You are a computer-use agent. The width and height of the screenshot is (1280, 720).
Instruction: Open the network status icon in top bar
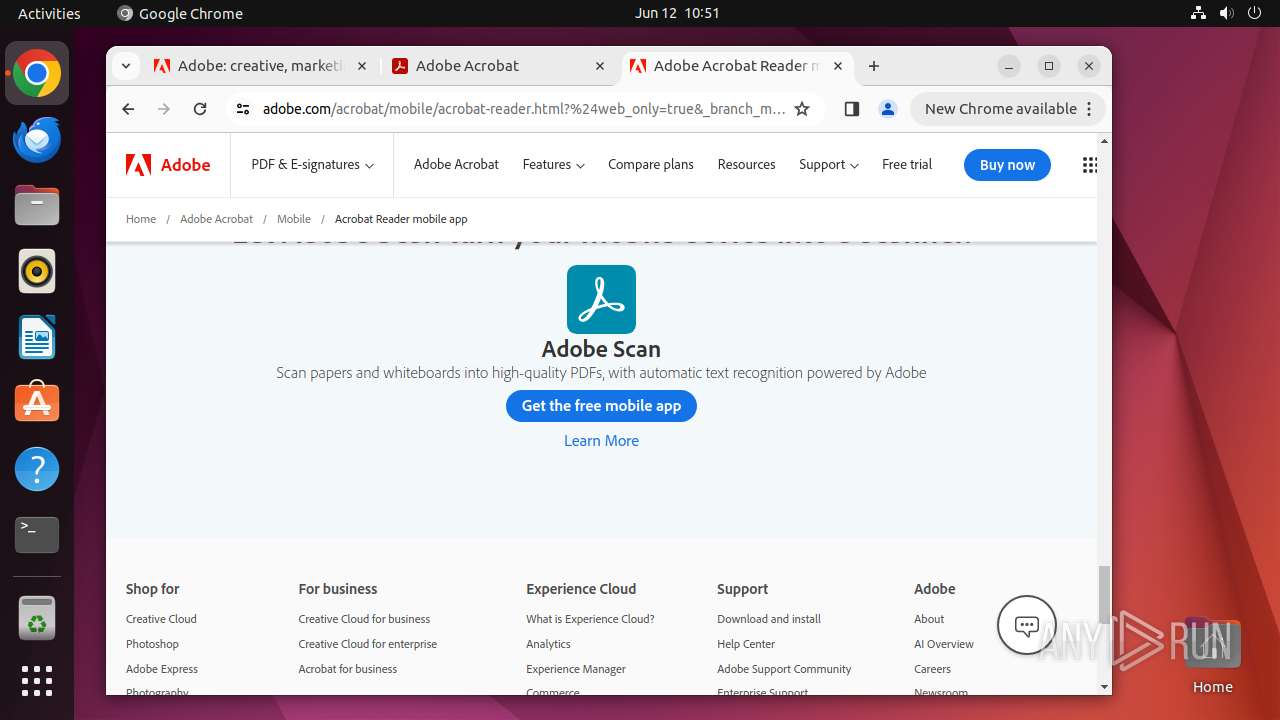[x=1199, y=13]
